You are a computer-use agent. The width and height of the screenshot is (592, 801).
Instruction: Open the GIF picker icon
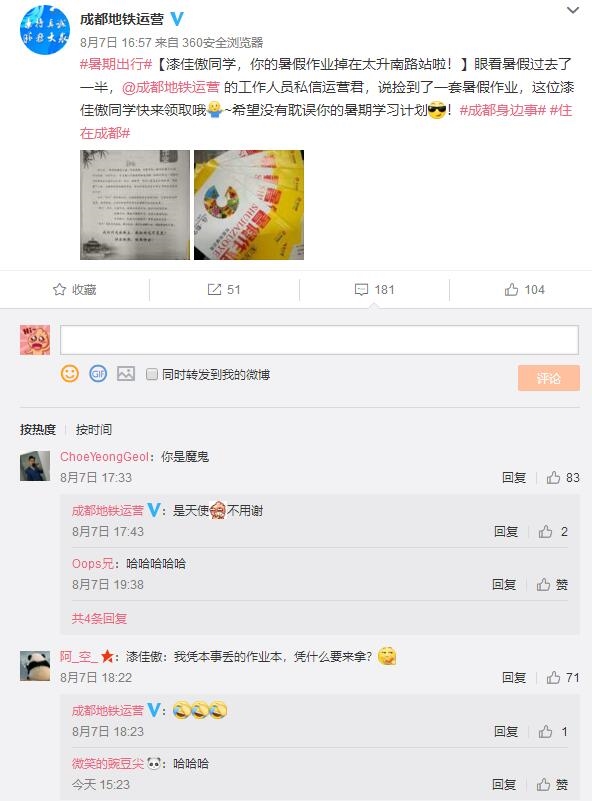tap(98, 374)
